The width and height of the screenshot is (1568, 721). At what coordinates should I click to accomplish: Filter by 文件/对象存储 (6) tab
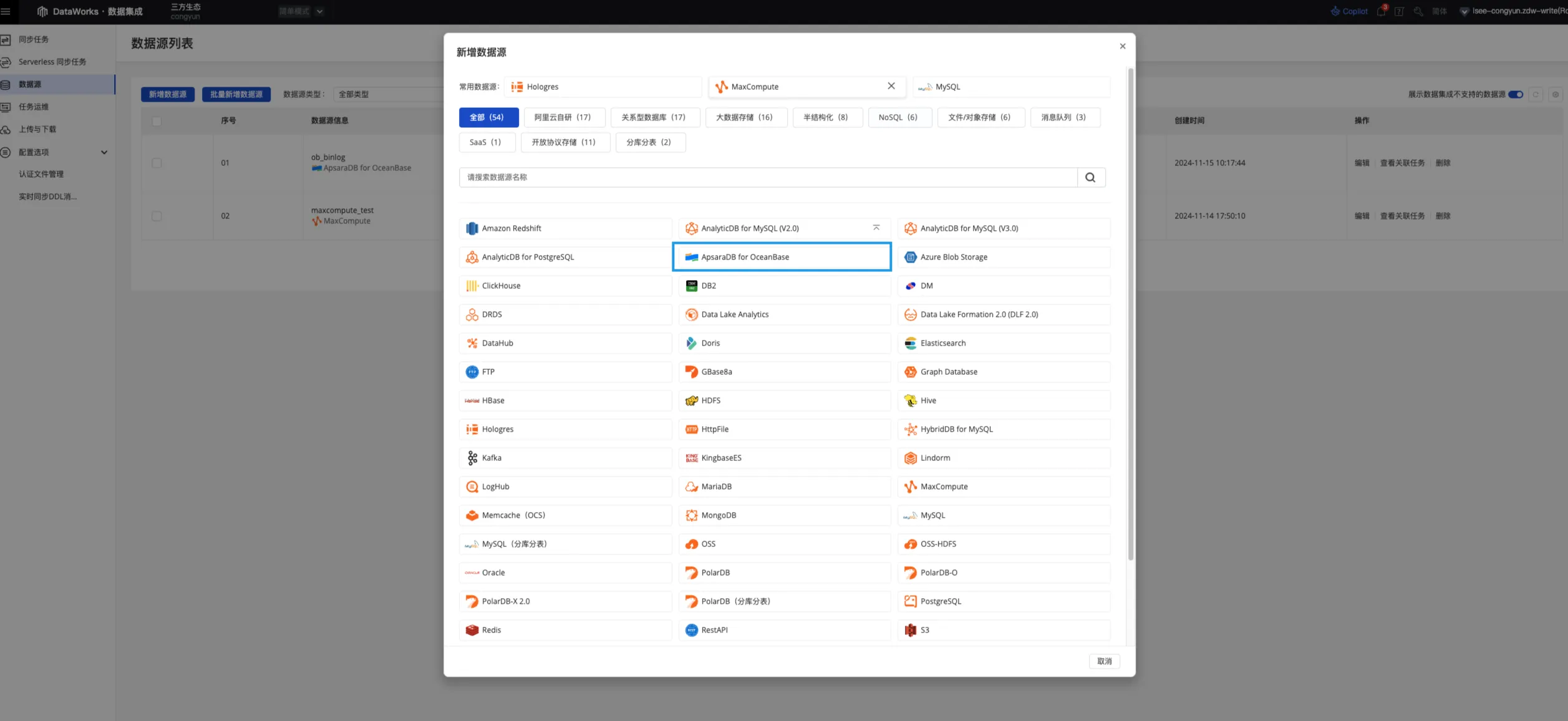point(980,117)
